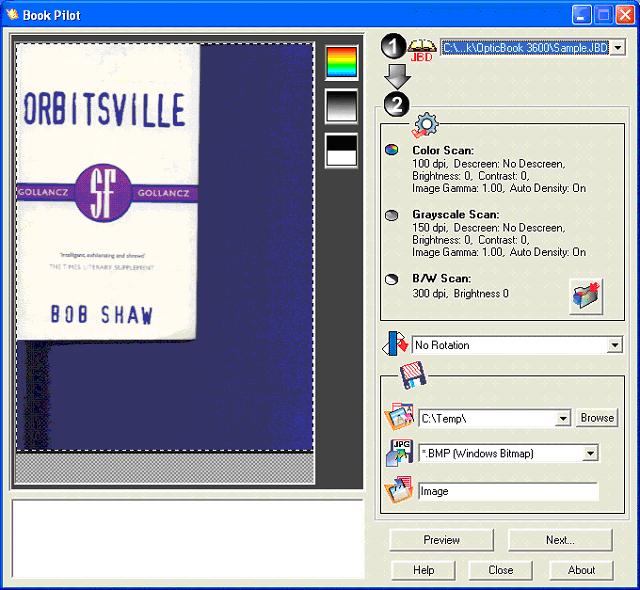The width and height of the screenshot is (640, 590).
Task: Click the file name prefix folder icon
Action: [398, 489]
